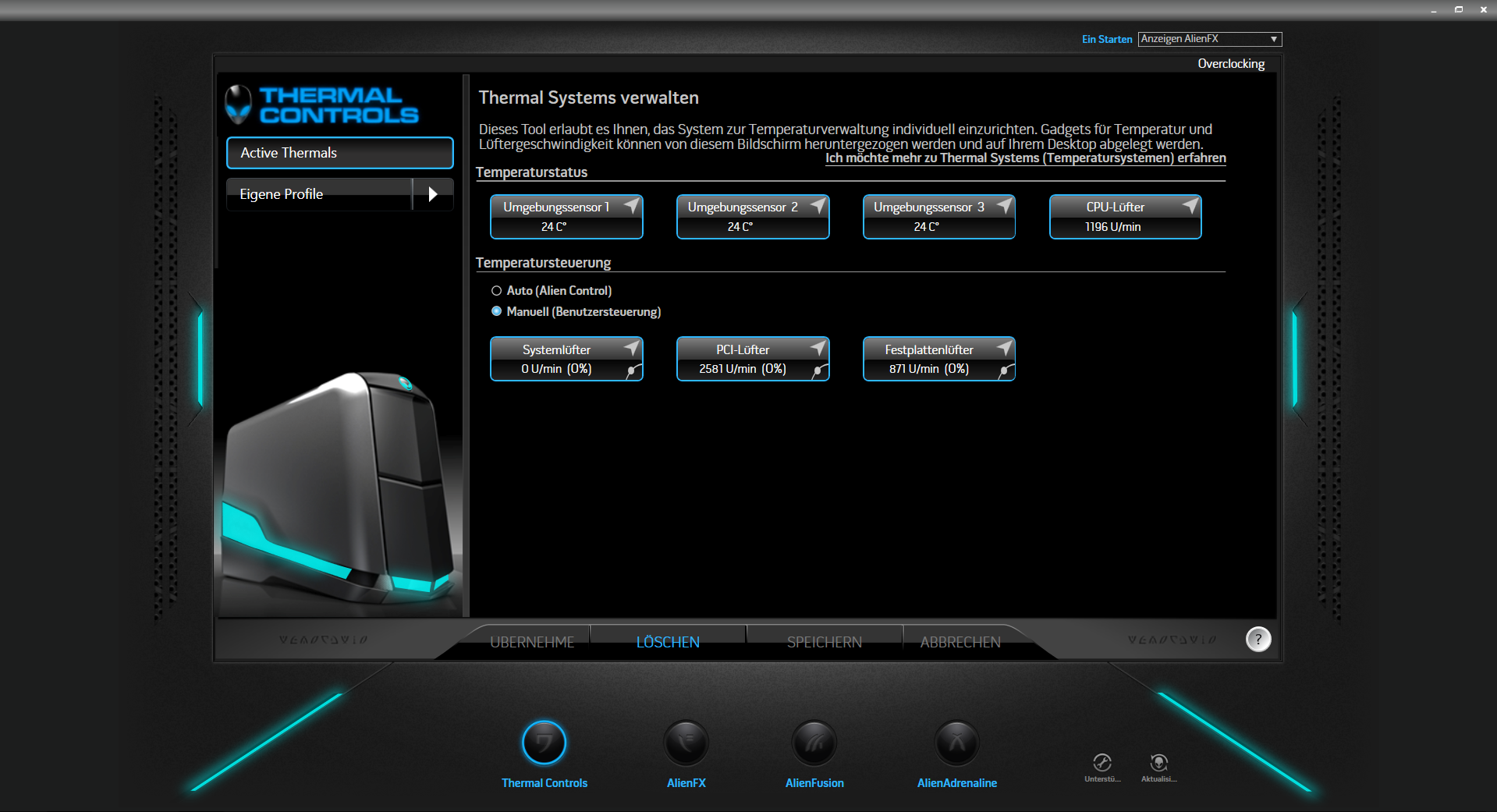Open the Unterstü... support icon
This screenshot has width=1497, height=812.
[x=1102, y=762]
